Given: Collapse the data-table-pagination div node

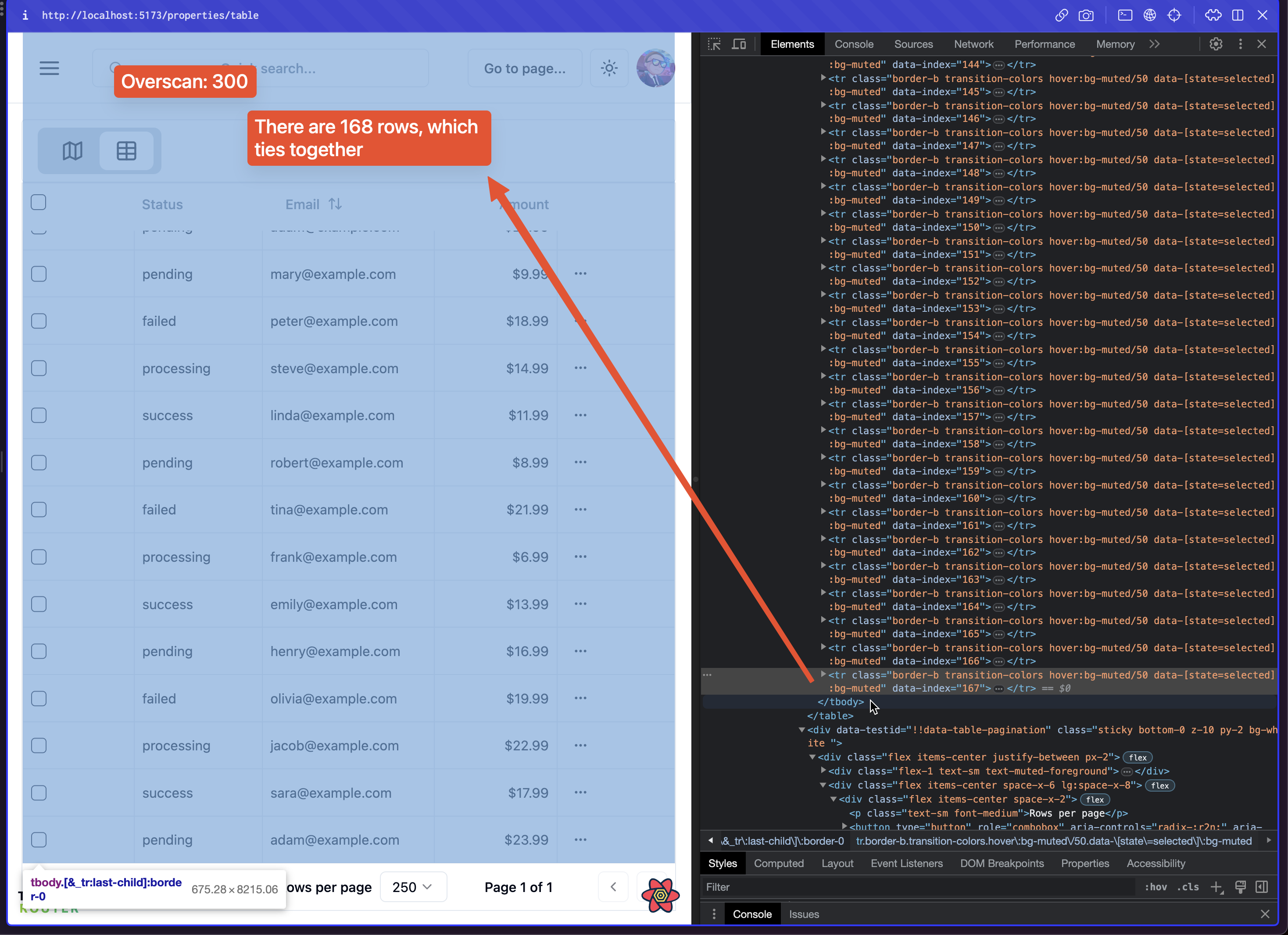Looking at the screenshot, I should point(802,729).
